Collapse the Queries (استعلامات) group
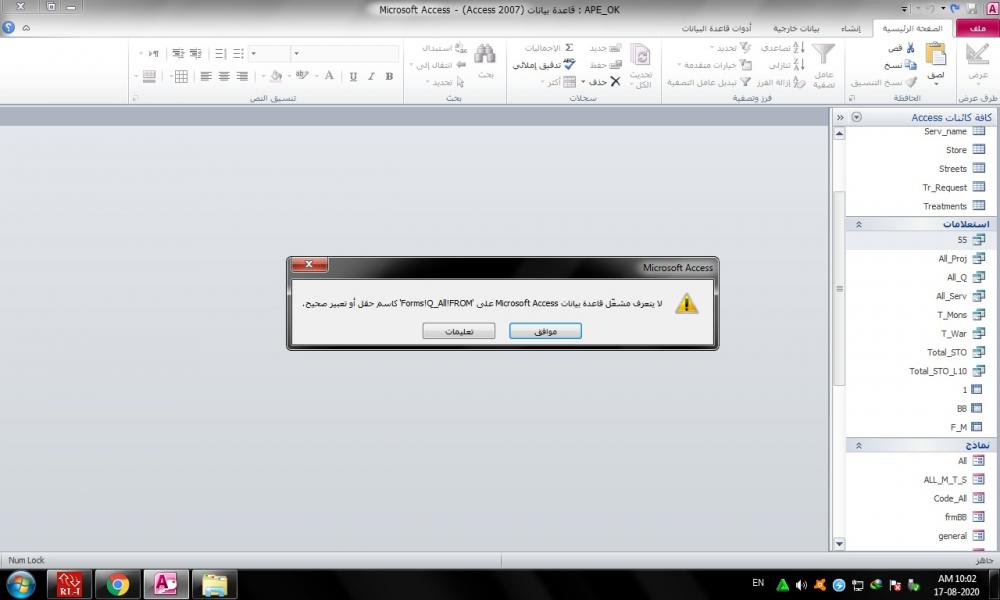1000x600 pixels. pyautogui.click(x=857, y=224)
